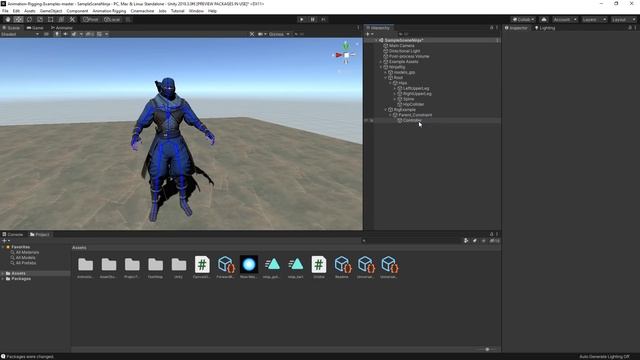Open the Layers dropdown
The height and width of the screenshot is (360, 640).
click(594, 20)
